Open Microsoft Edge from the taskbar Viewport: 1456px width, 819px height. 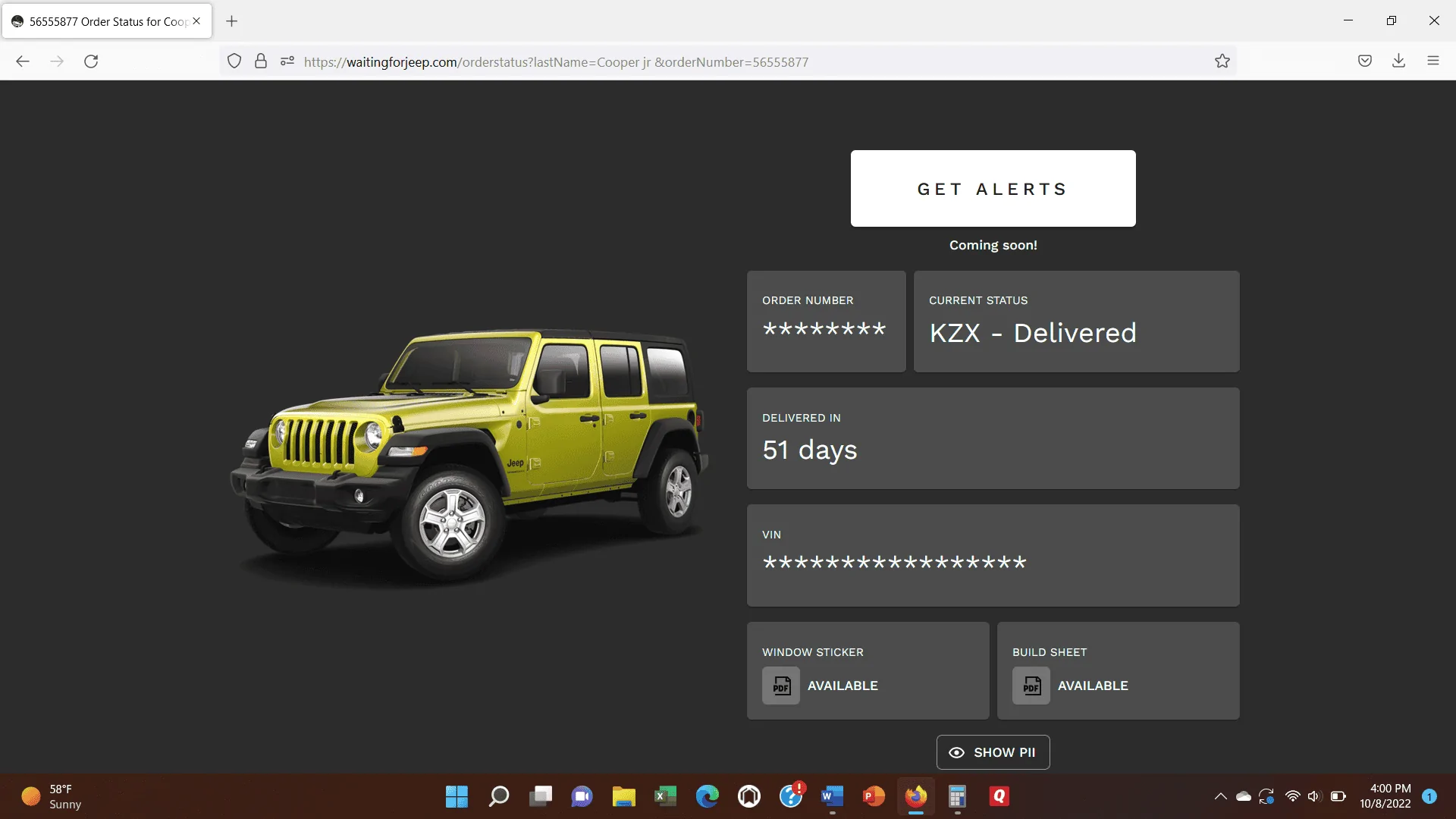[708, 796]
